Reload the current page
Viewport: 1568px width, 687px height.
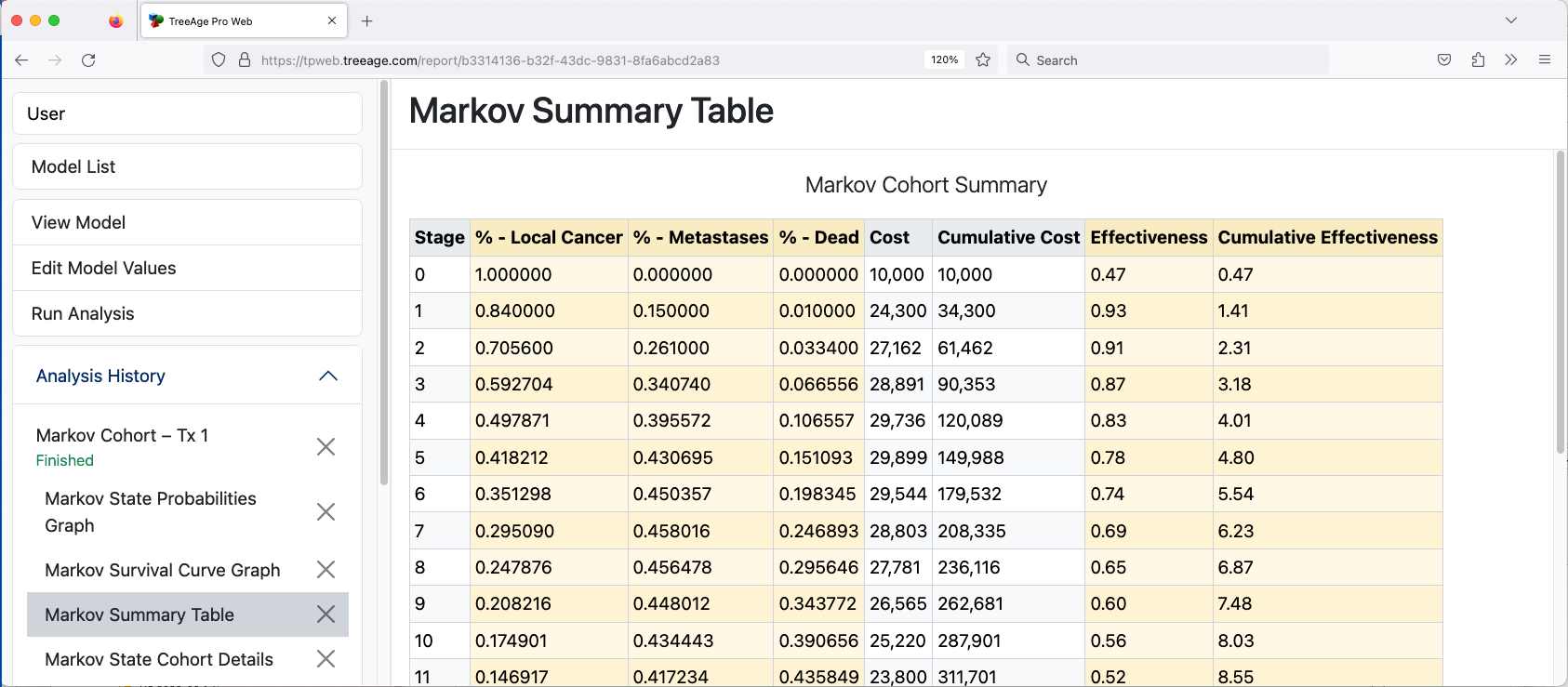88,59
